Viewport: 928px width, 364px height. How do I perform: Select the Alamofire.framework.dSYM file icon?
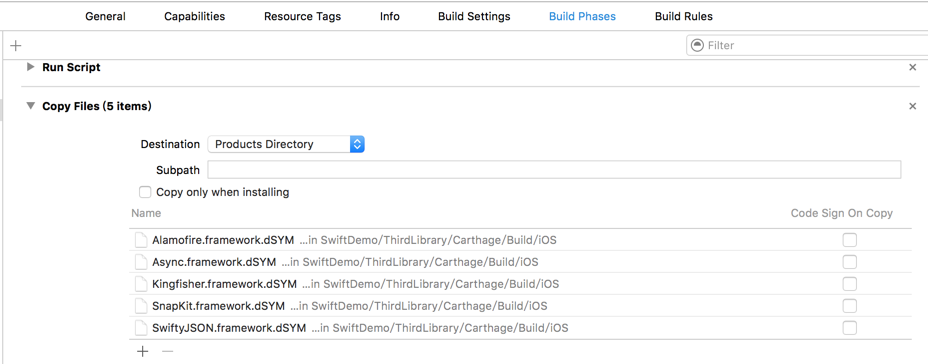click(x=140, y=240)
